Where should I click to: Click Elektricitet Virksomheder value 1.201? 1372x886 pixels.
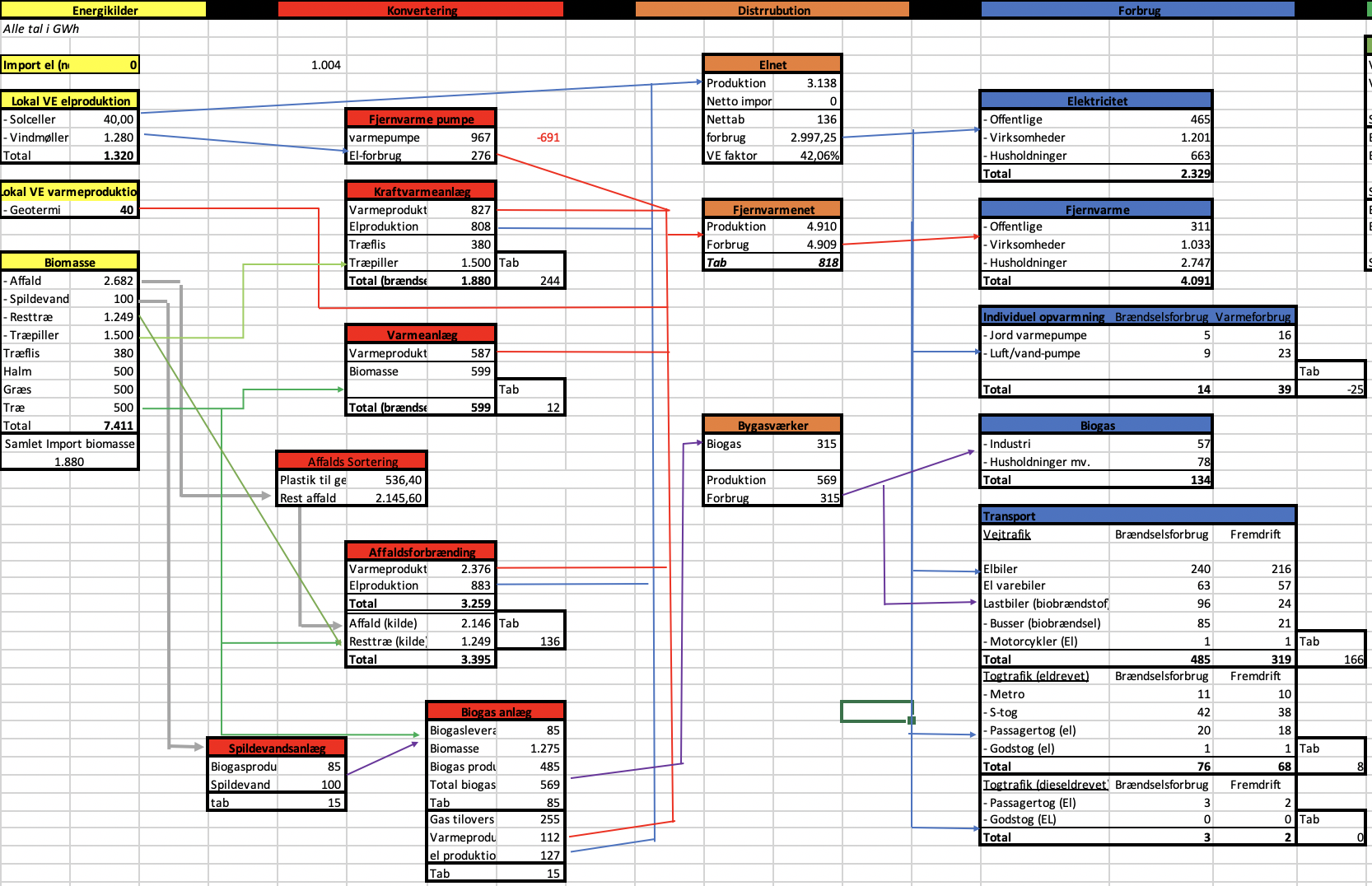(x=1195, y=138)
